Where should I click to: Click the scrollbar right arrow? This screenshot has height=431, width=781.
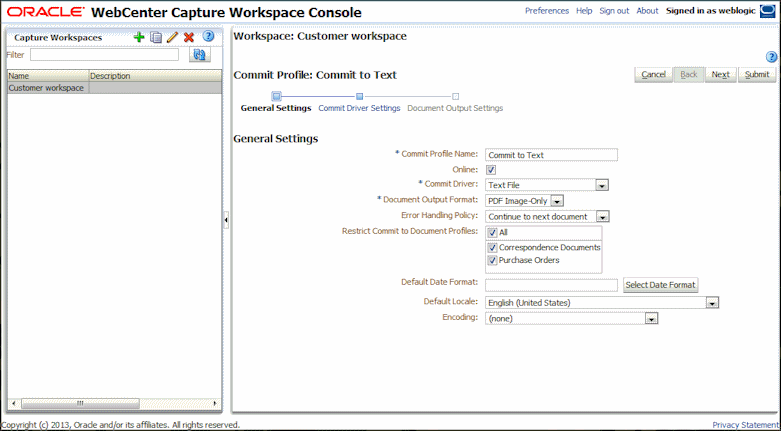pyautogui.click(x=215, y=403)
